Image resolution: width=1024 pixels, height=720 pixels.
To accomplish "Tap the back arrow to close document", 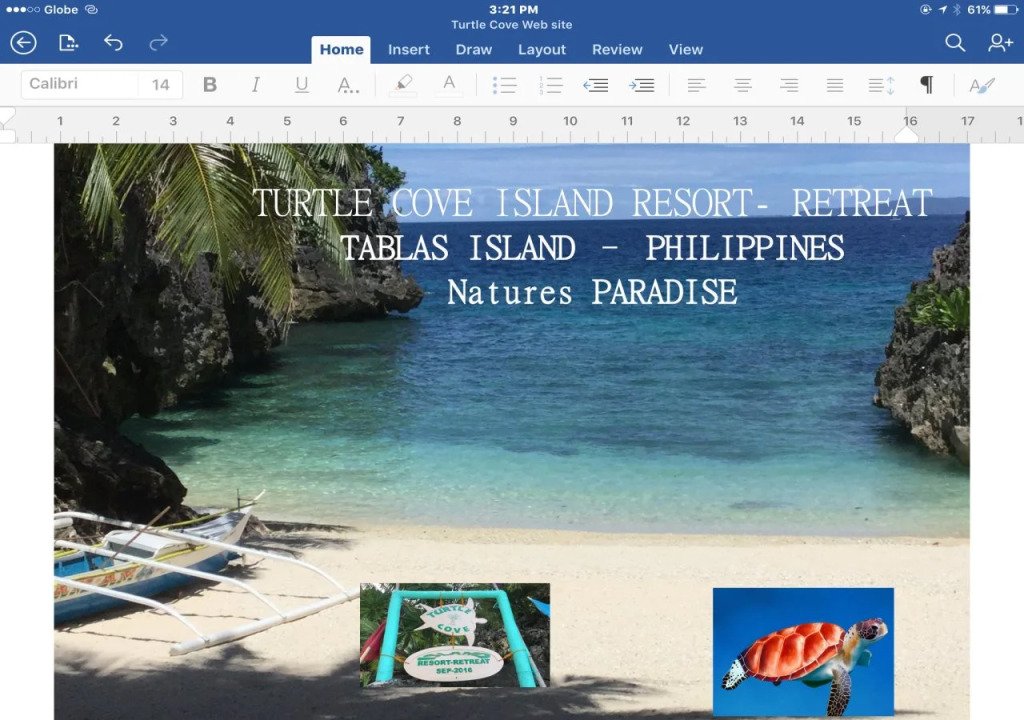I will 23,43.
